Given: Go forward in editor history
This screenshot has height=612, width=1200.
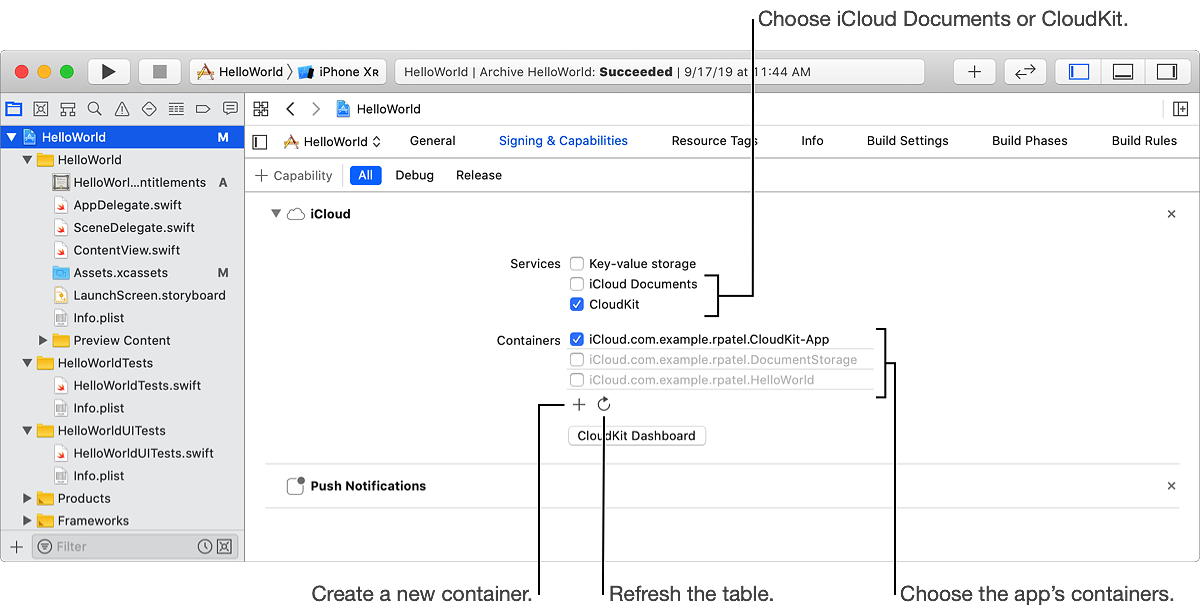Looking at the screenshot, I should 316,109.
